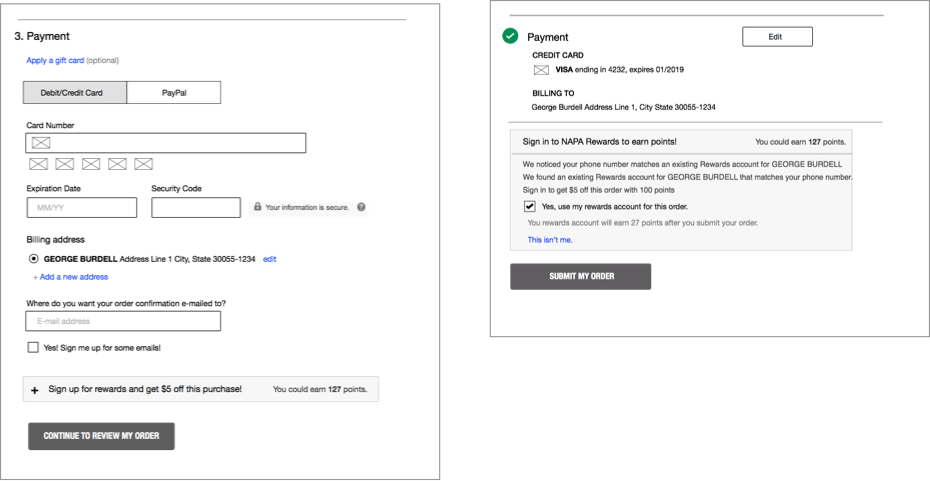Check the Sign me up for emails box
Screen dimensions: 930x481
tap(33, 348)
